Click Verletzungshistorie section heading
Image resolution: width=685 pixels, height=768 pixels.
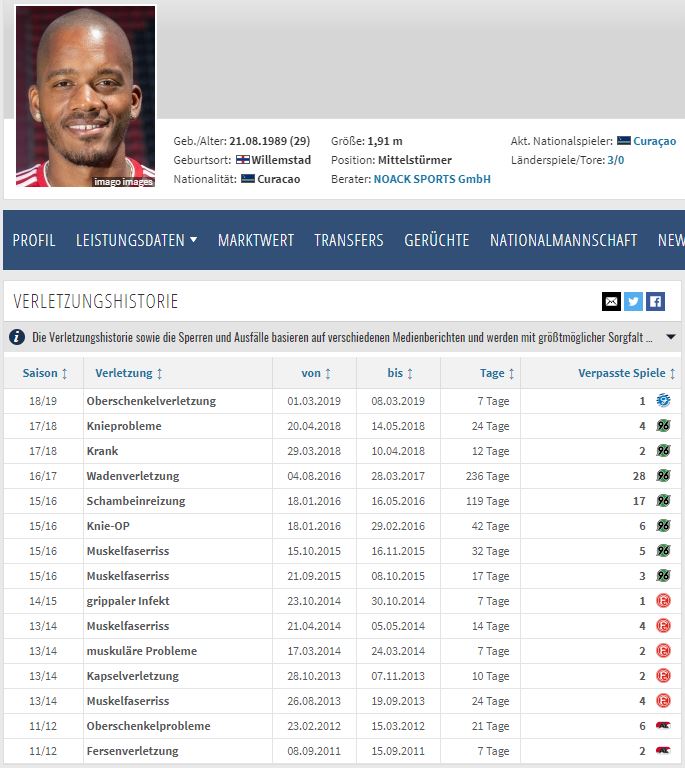click(95, 301)
